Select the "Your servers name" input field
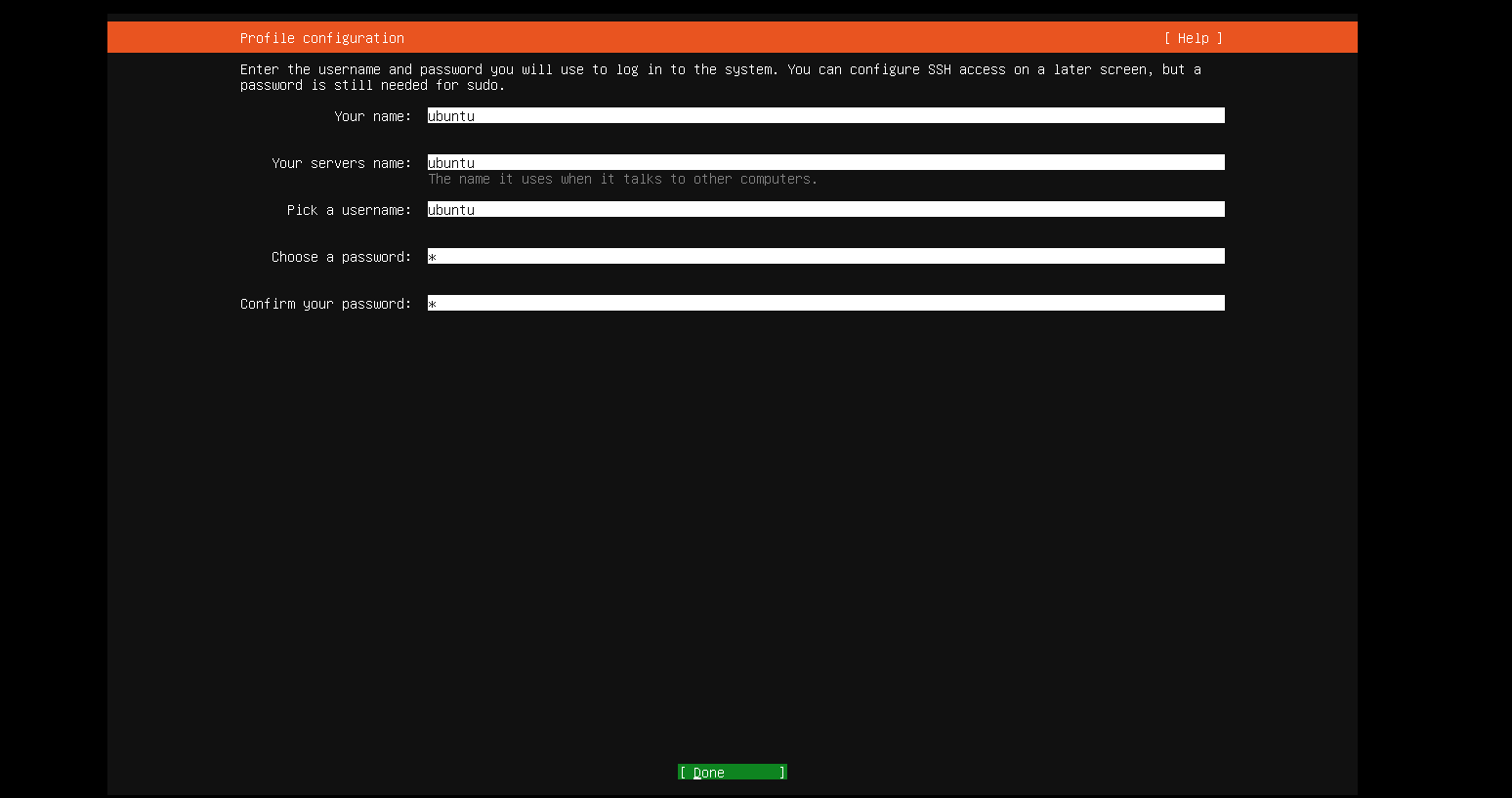The width and height of the screenshot is (1512, 798). [x=825, y=162]
